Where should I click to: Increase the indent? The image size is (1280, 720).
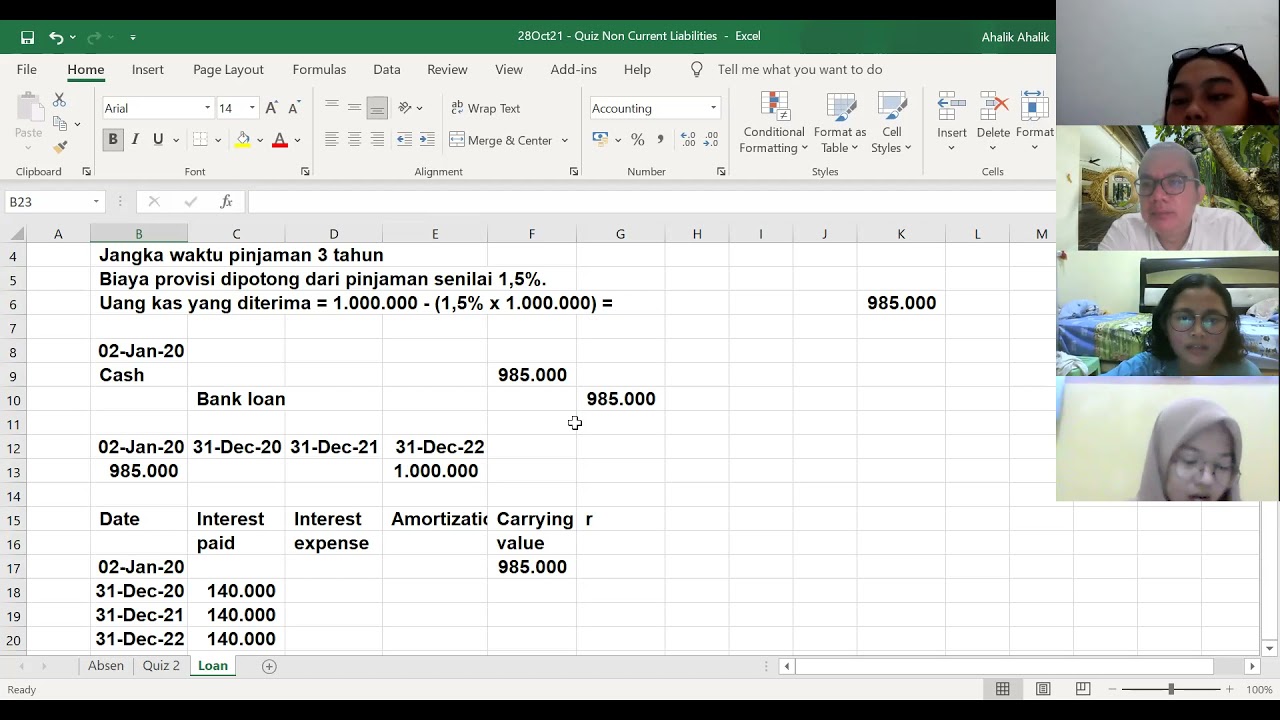pos(427,140)
